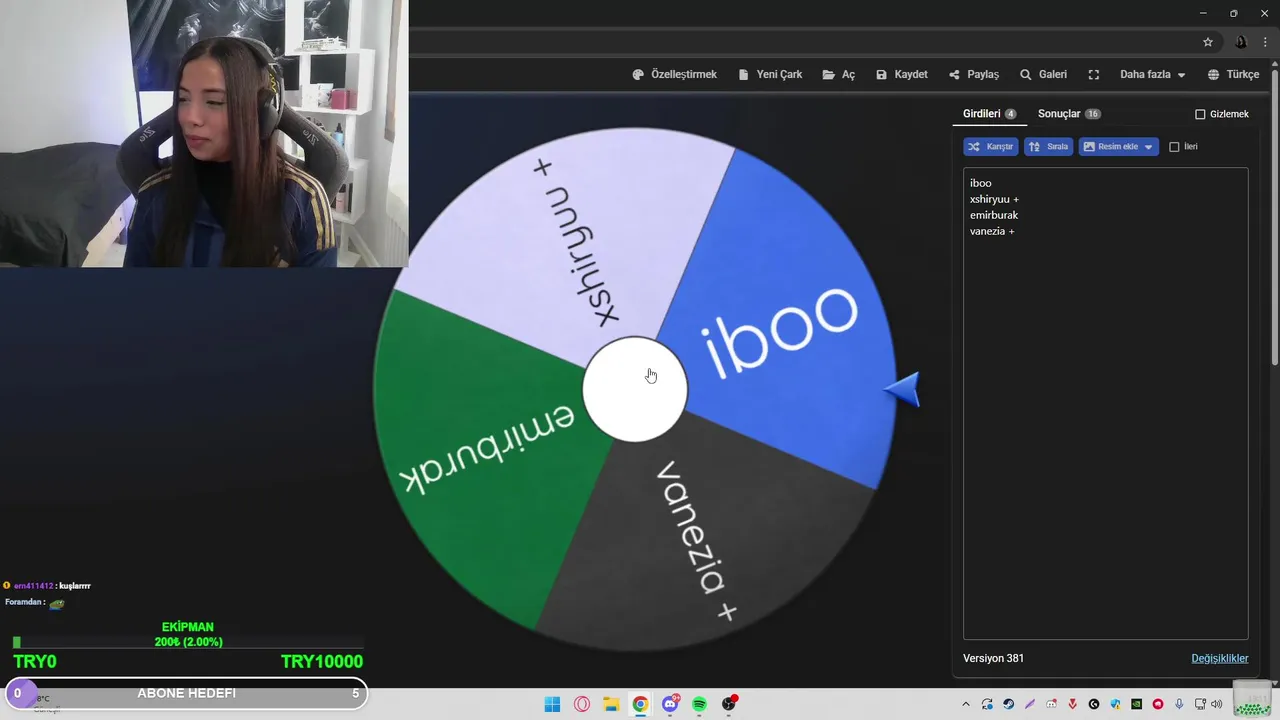Viewport: 1280px width, 720px height.
Task: Click the network monitor tray icon
Action: click(1200, 704)
